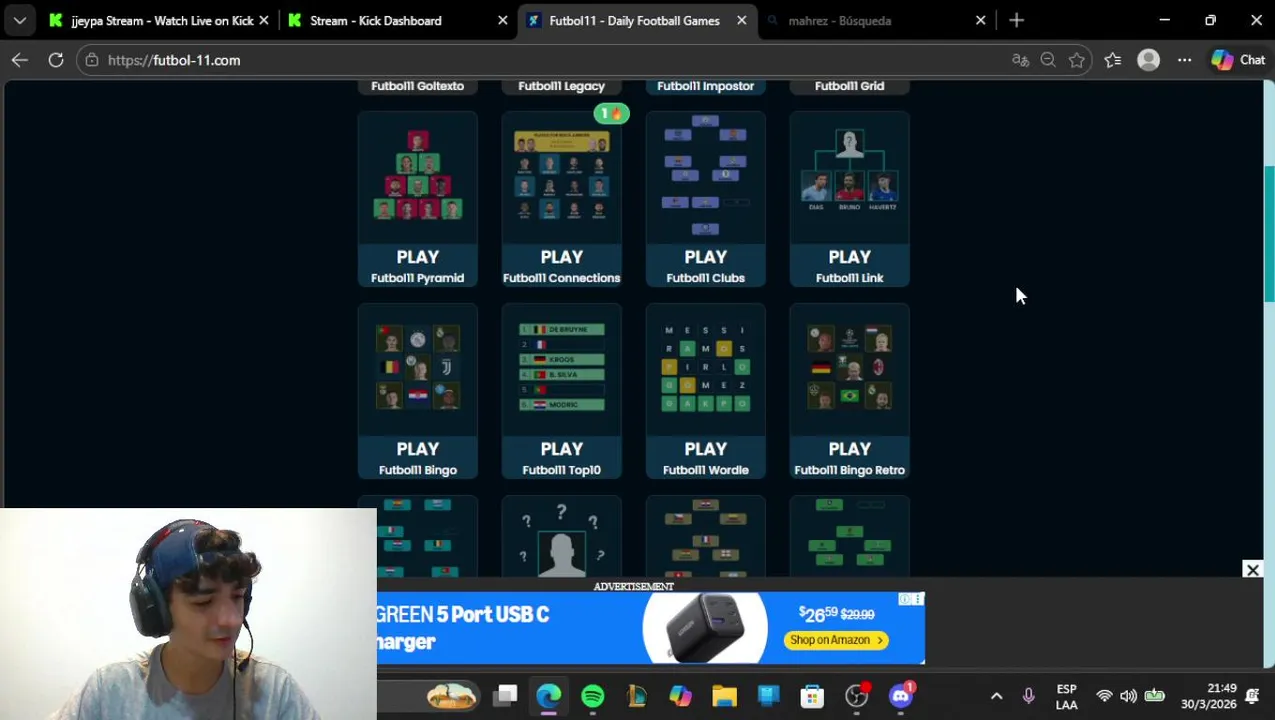Select the Futbol11 Daily Football Games tab
Viewport: 1275px width, 720px height.
tap(634, 20)
